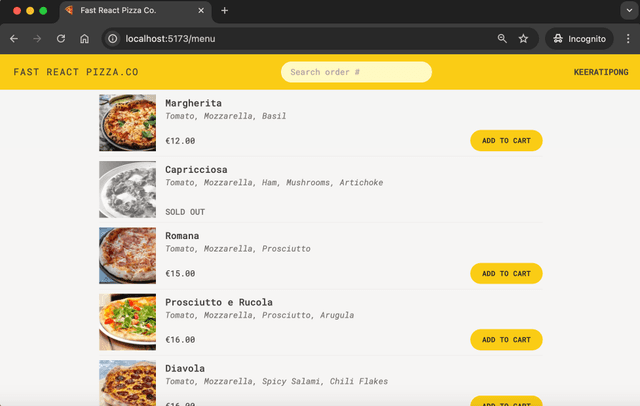View site information icon in address bar
640x406 pixels.
point(113,39)
